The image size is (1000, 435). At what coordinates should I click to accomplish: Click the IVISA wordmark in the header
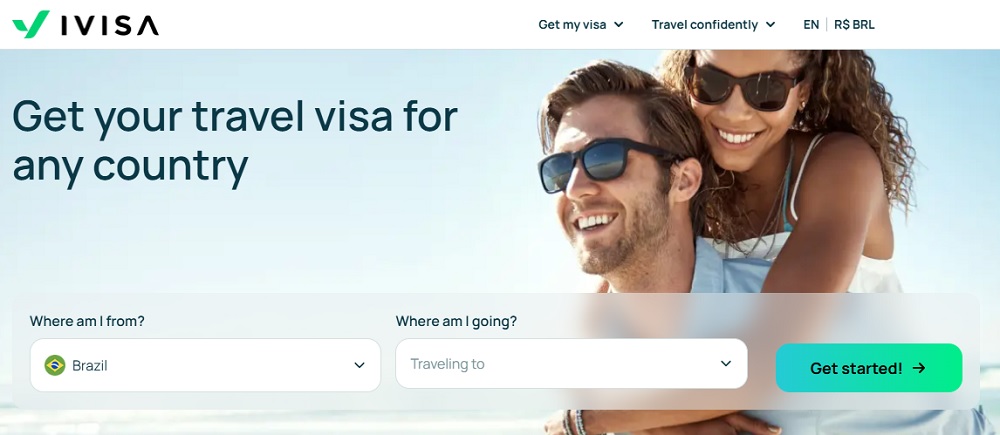(x=110, y=26)
